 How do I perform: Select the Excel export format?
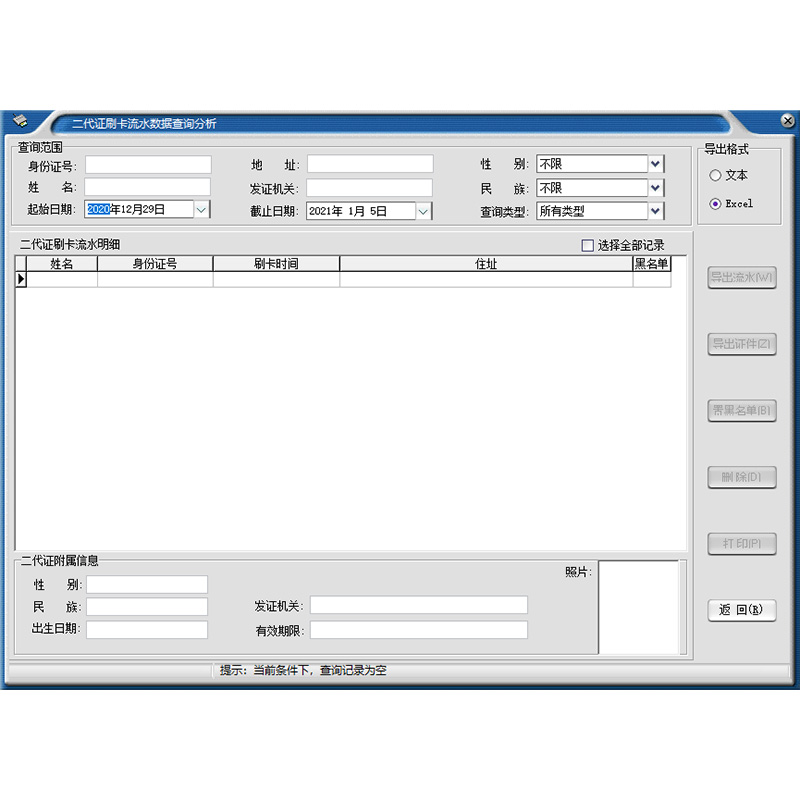715,204
